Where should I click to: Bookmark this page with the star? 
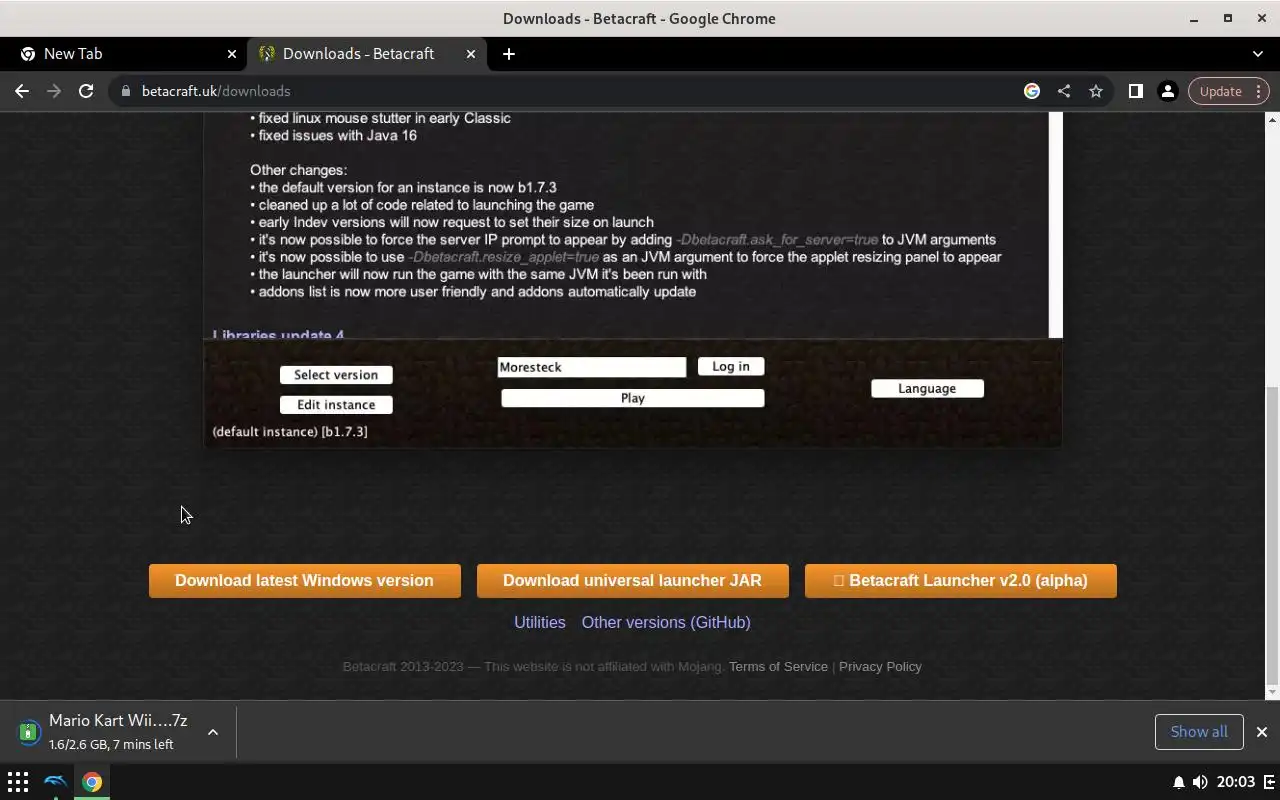tap(1096, 91)
